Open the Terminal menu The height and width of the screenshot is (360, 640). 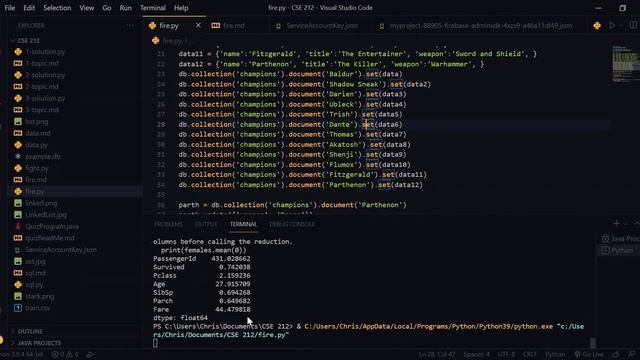(x=153, y=8)
